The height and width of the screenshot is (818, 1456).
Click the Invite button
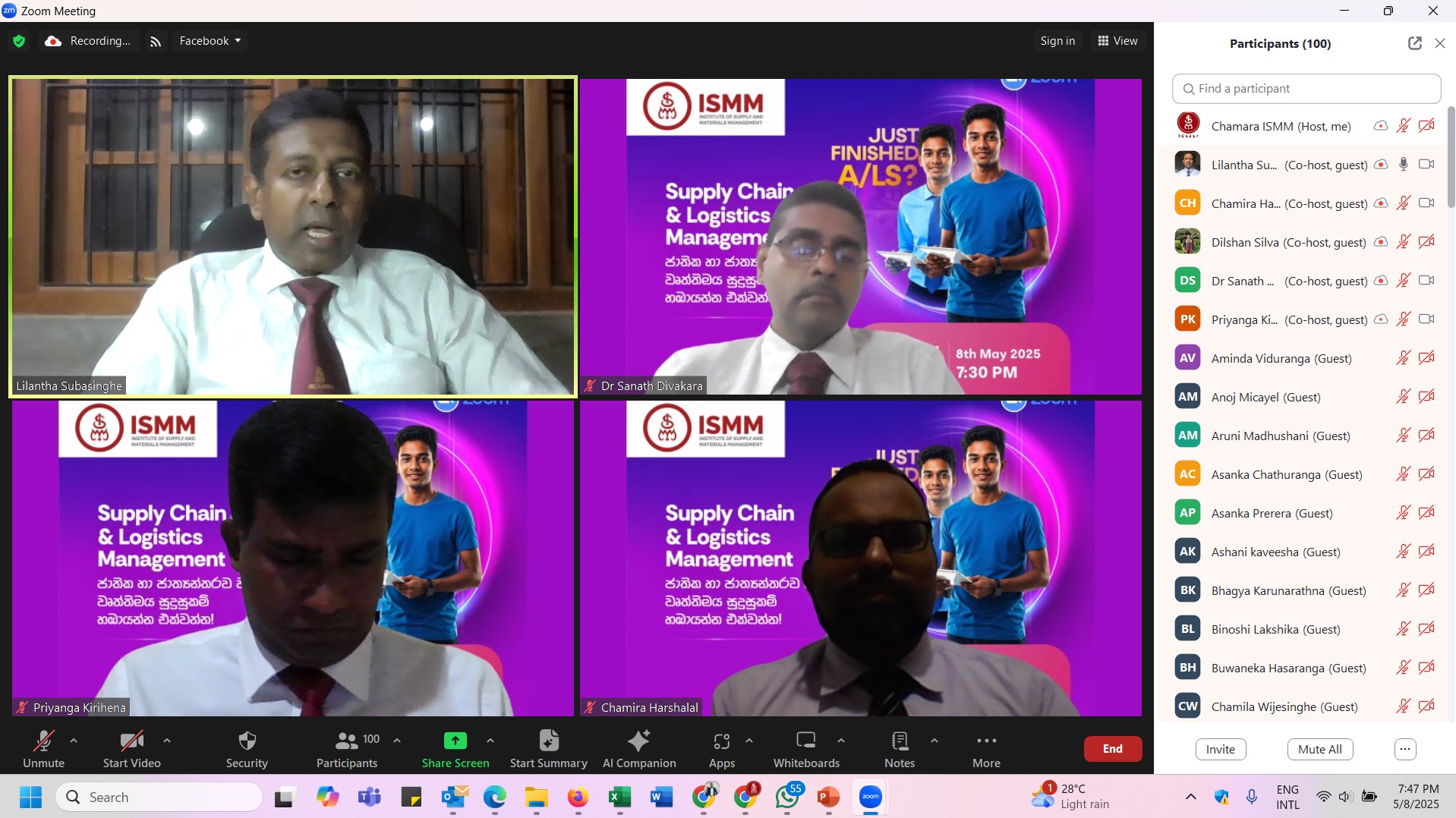tap(1221, 750)
